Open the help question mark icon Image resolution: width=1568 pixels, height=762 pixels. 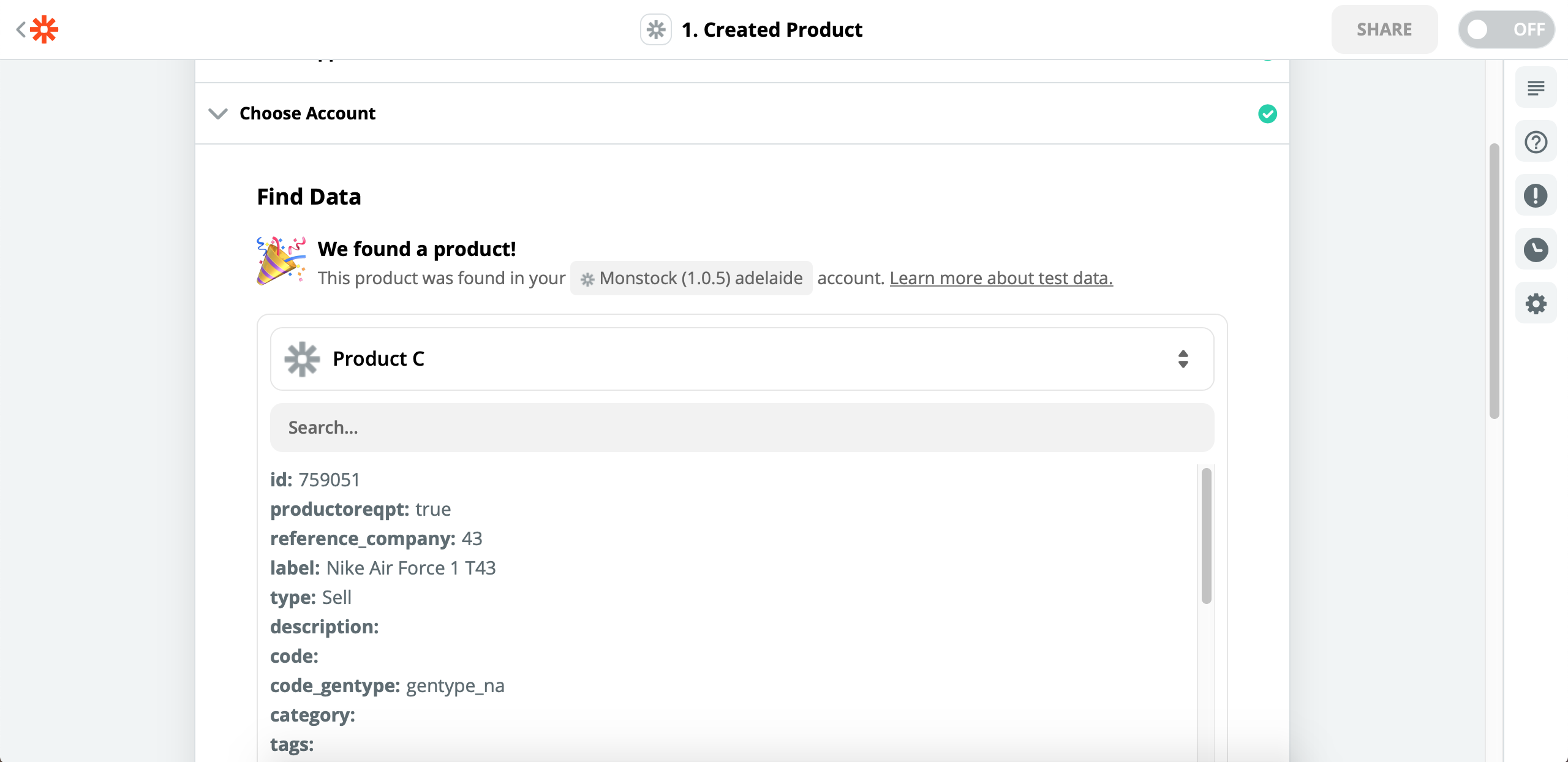coord(1536,142)
